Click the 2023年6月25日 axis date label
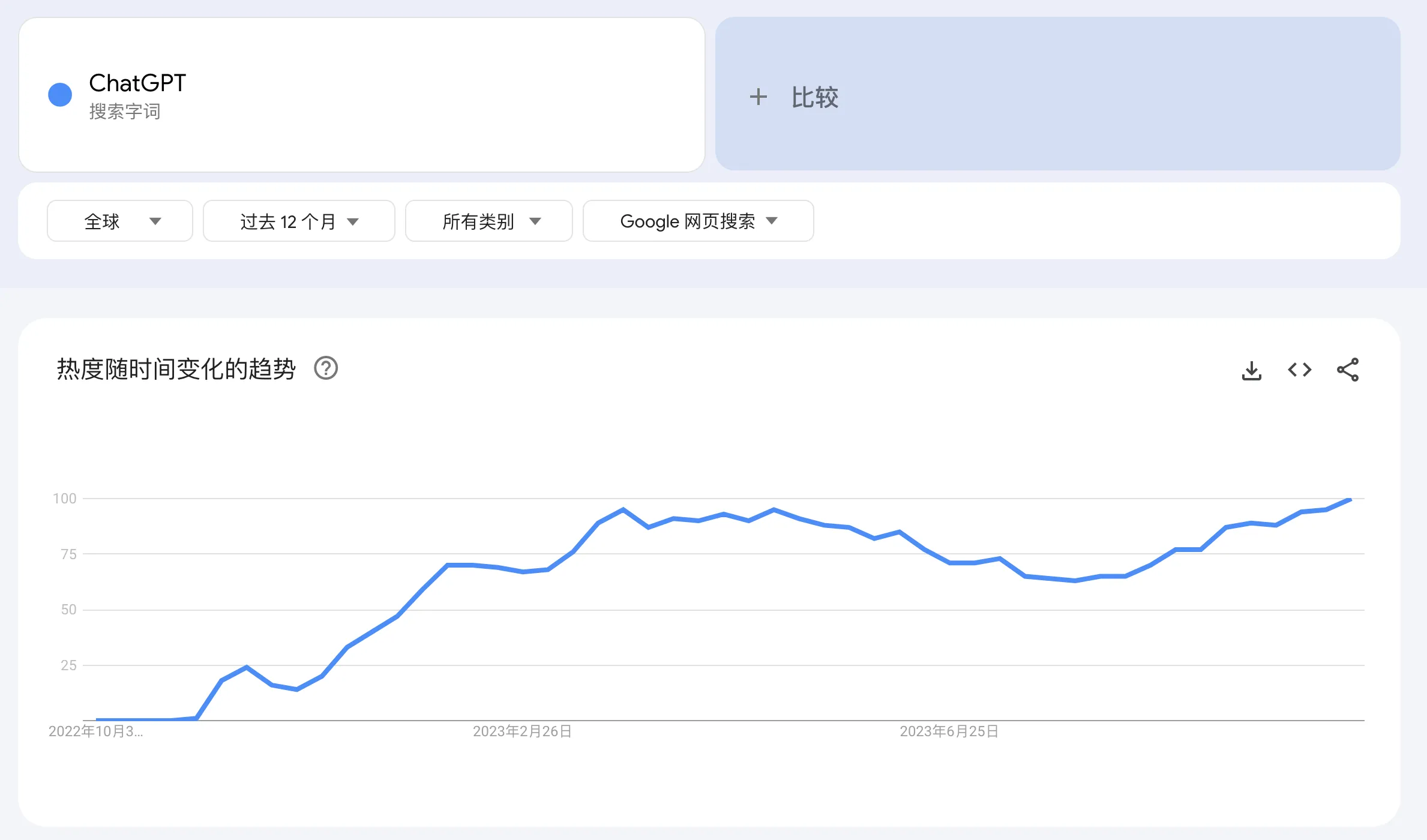The height and width of the screenshot is (840, 1427). coord(949,731)
